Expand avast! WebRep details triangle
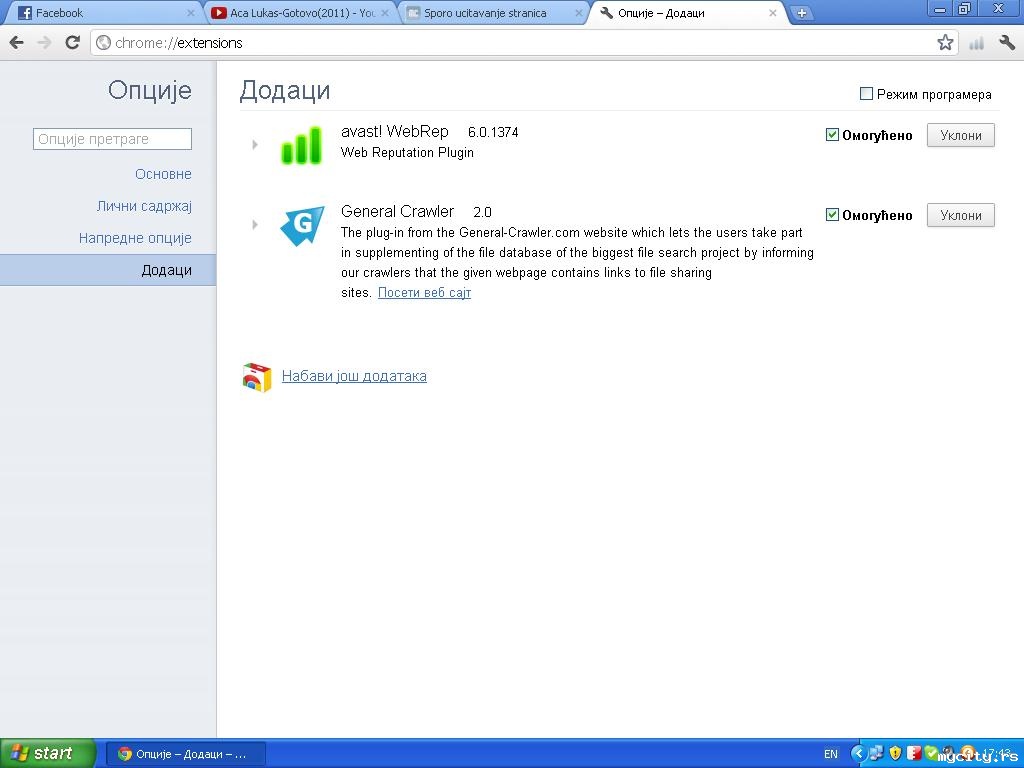The width and height of the screenshot is (1024, 768). [x=255, y=144]
